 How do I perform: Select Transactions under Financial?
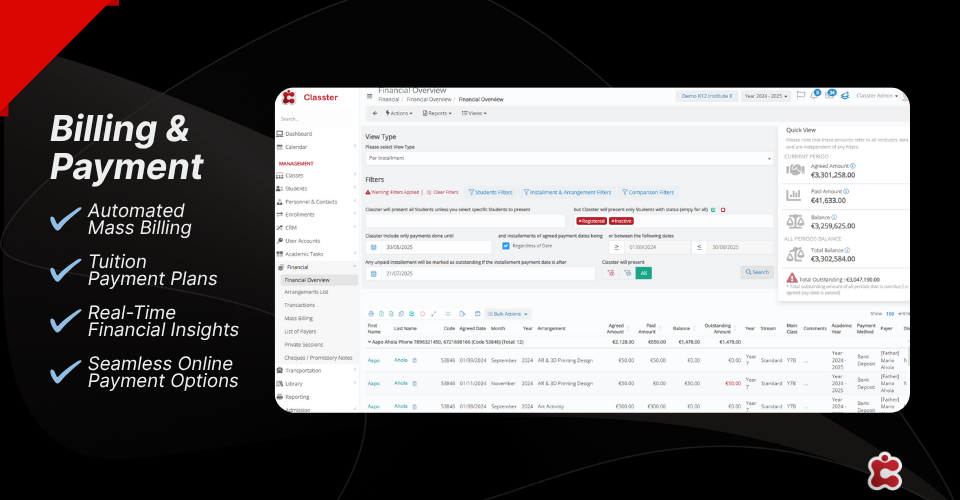click(x=300, y=305)
